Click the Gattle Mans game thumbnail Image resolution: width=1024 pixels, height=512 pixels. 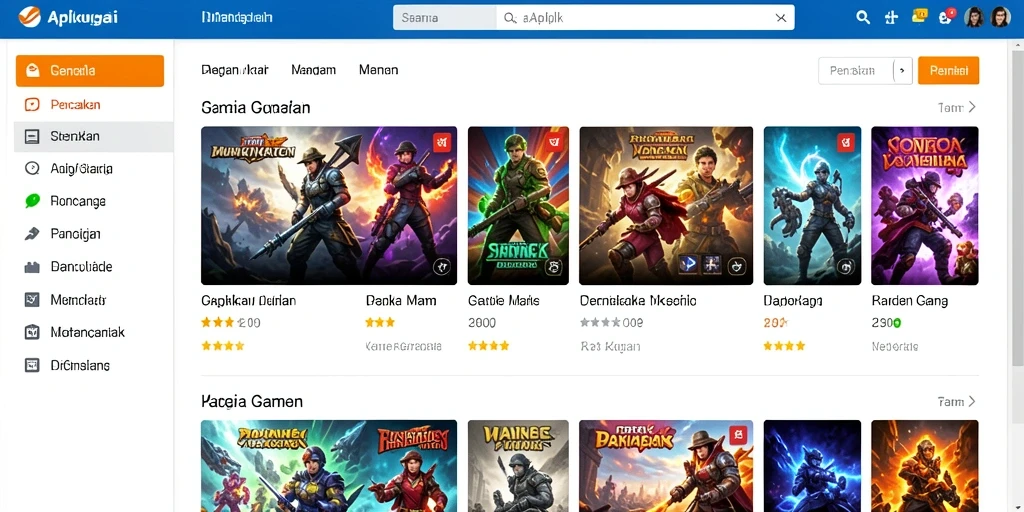[519, 206]
